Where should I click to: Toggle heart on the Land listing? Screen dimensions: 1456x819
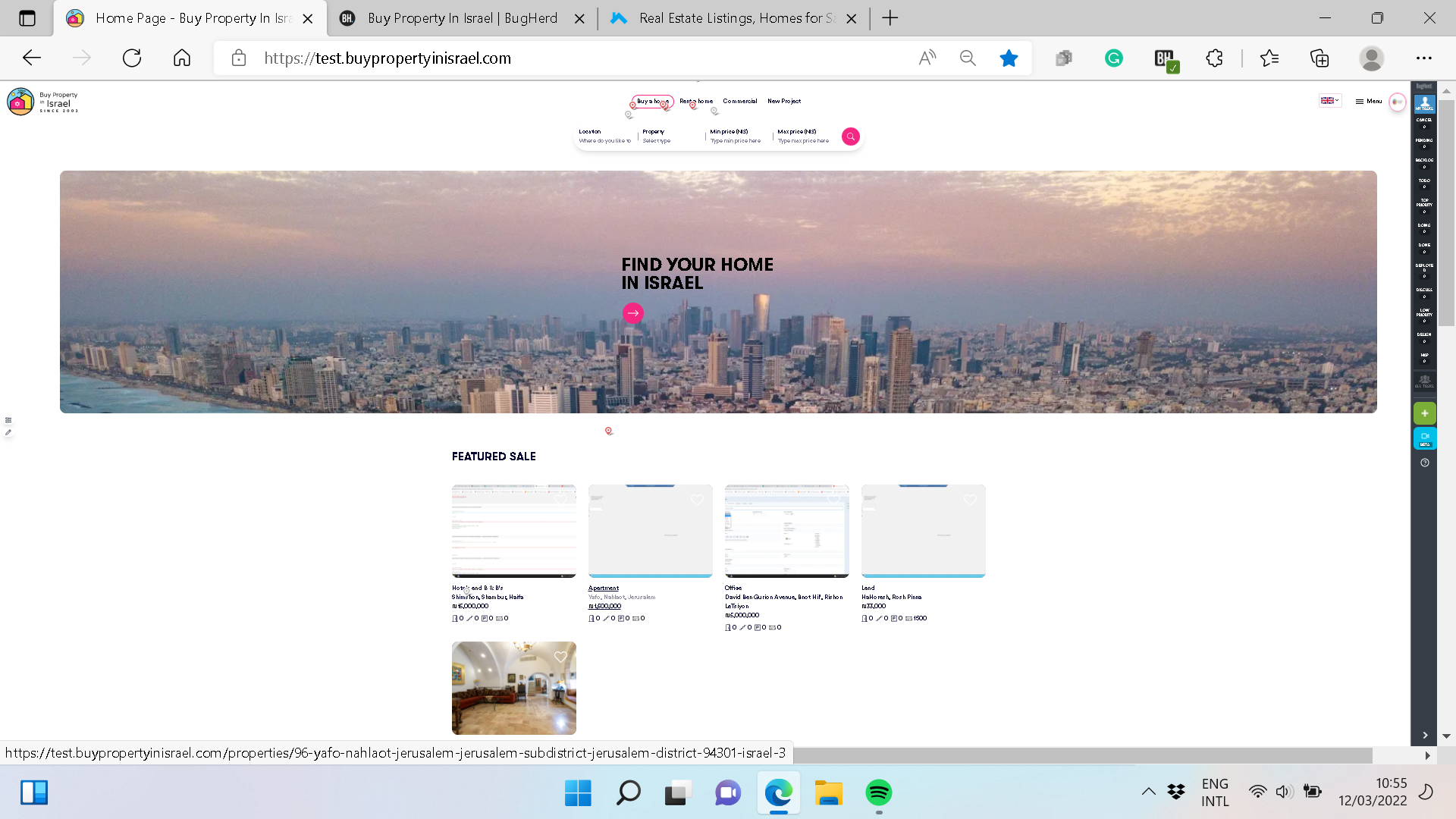coord(969,500)
